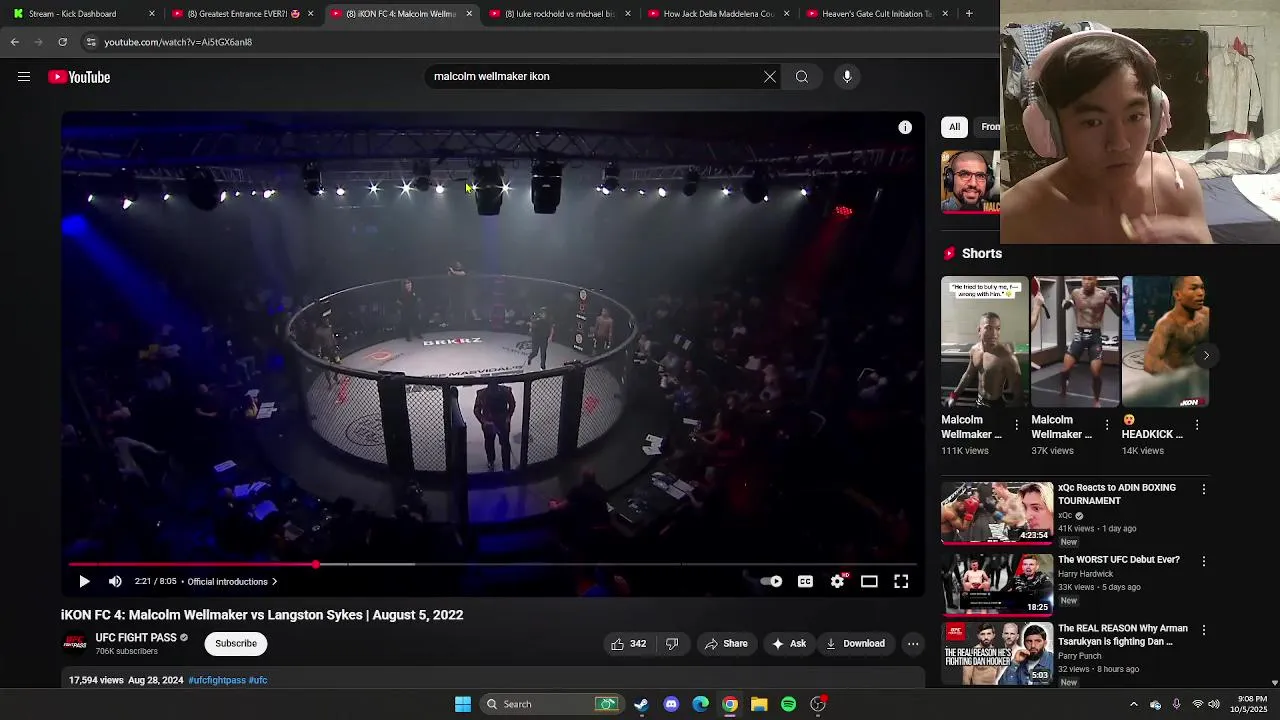The image size is (1280, 720).
Task: Like the video
Action: click(x=628, y=644)
